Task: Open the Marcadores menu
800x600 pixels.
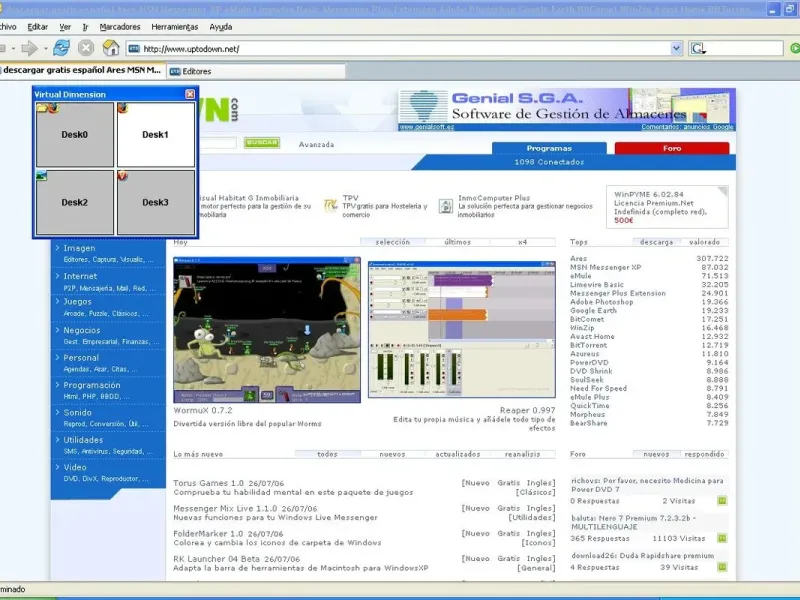Action: (120, 27)
